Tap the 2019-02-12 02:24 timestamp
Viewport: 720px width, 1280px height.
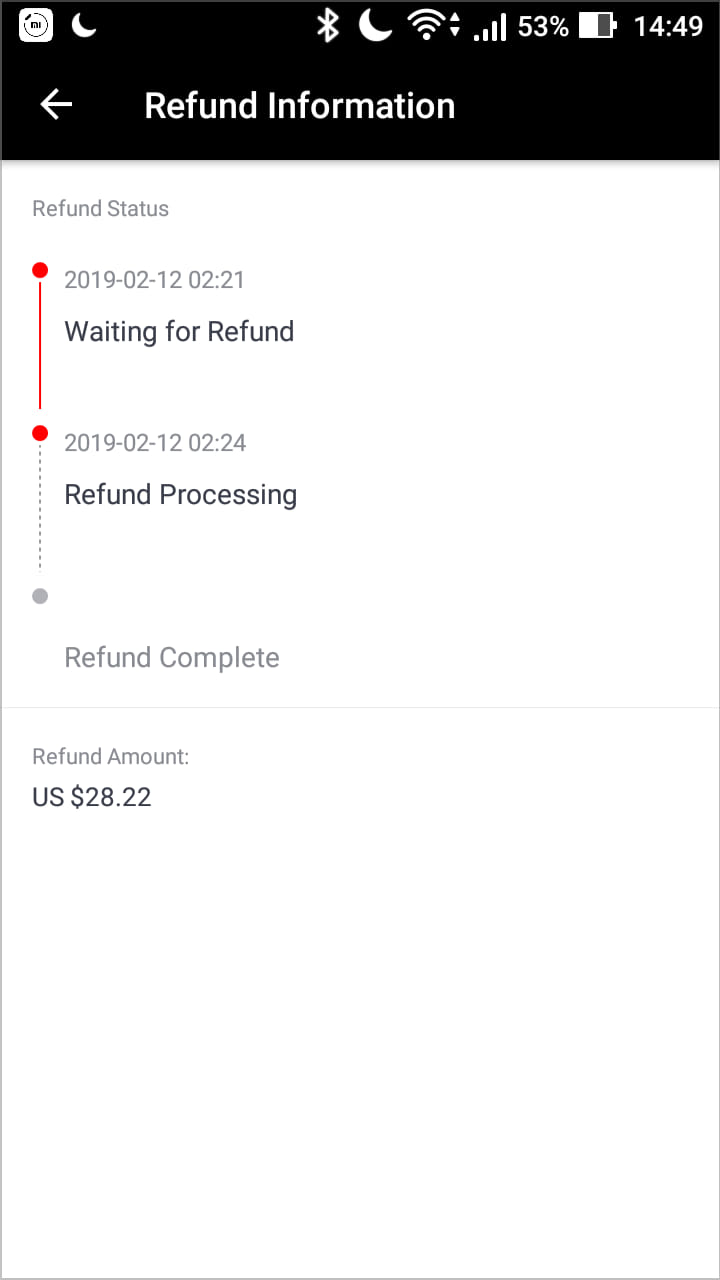155,443
